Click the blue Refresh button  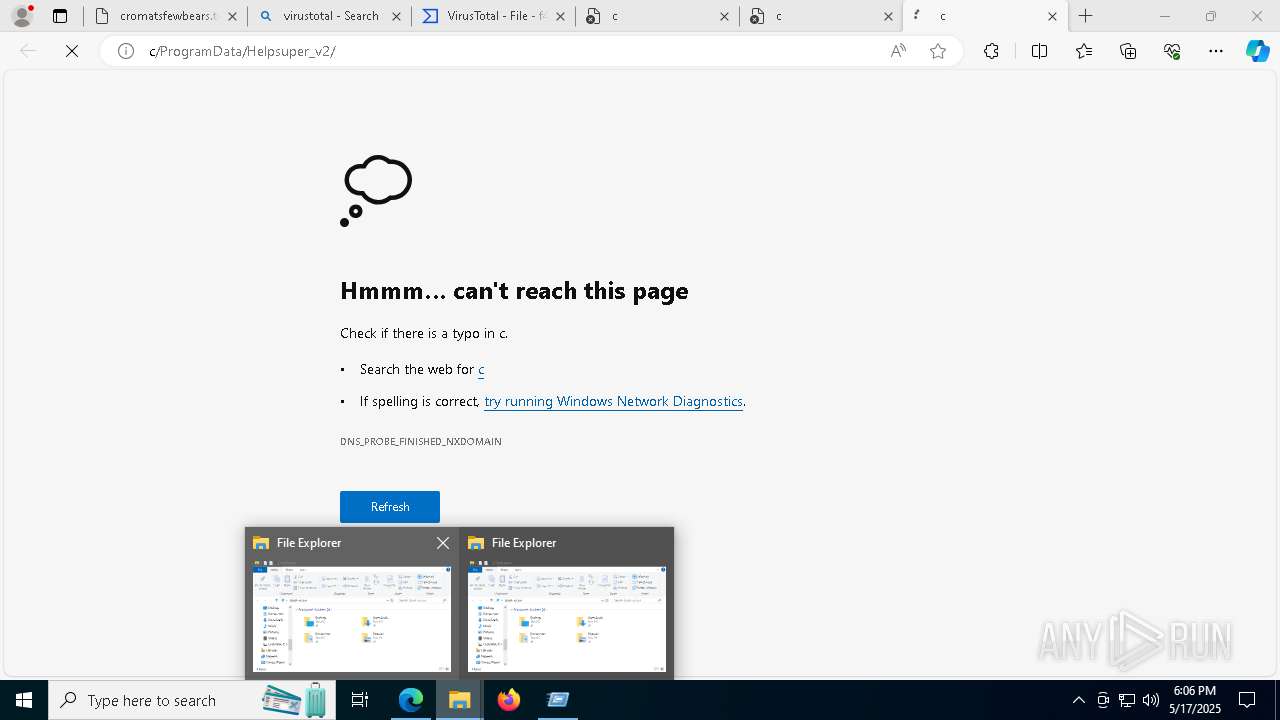390,507
